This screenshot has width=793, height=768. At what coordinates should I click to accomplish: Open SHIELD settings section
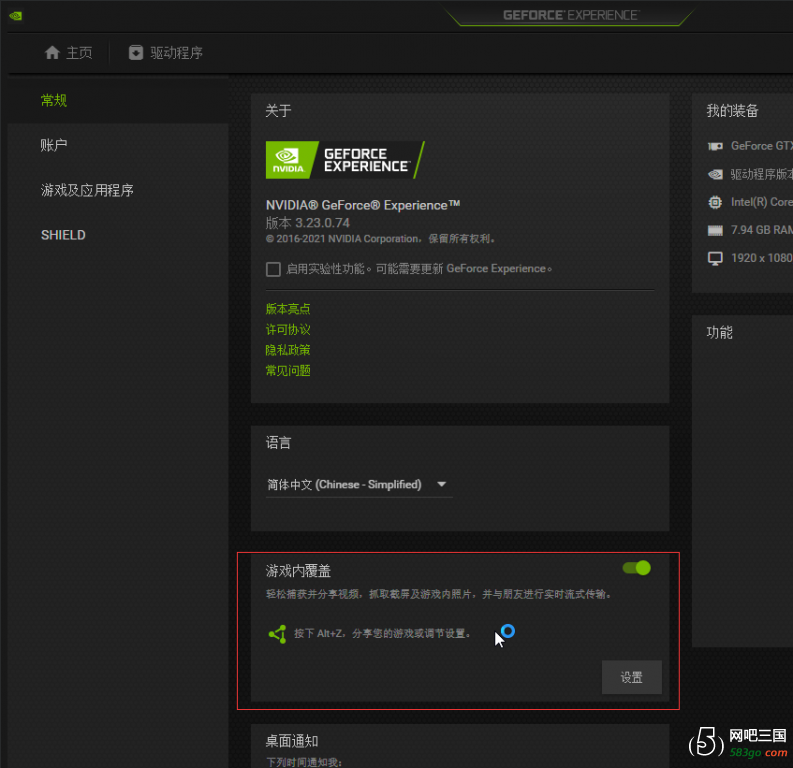coord(63,235)
